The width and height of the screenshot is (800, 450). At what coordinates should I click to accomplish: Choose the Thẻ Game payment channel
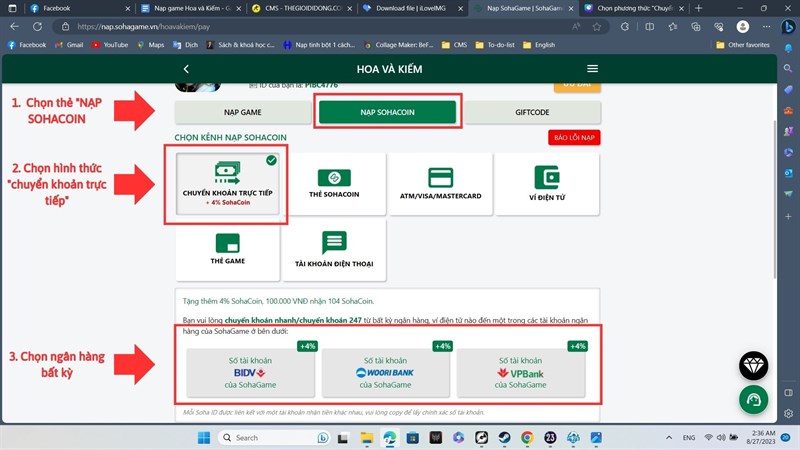(x=228, y=250)
